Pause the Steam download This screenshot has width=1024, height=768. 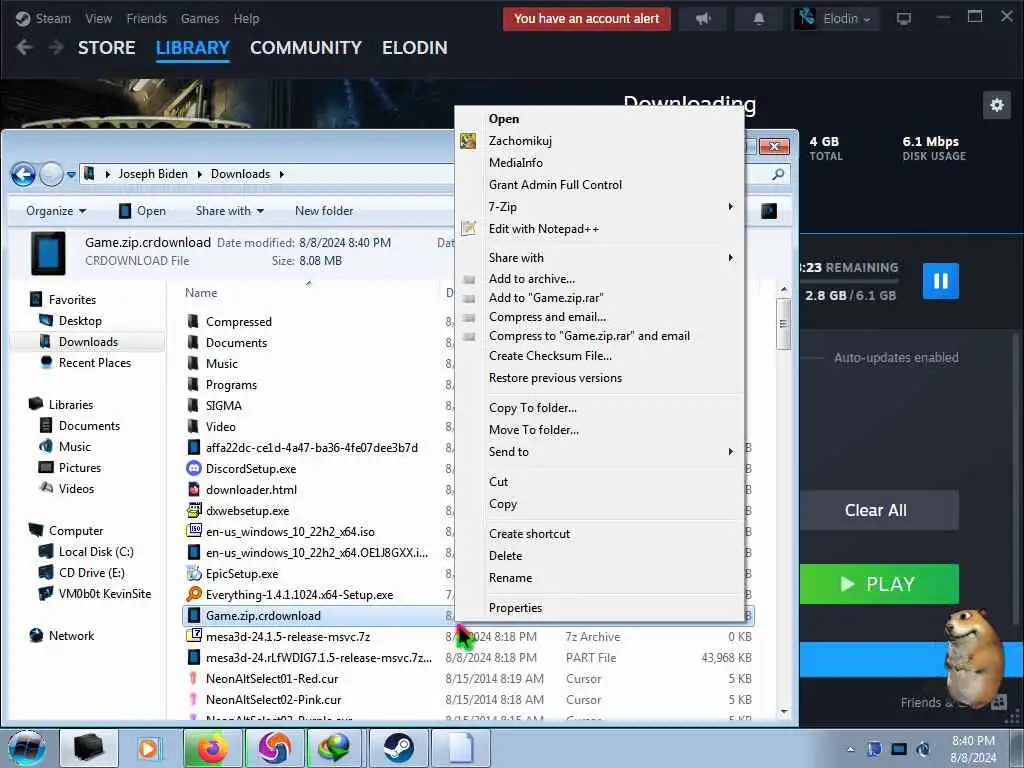(x=940, y=281)
